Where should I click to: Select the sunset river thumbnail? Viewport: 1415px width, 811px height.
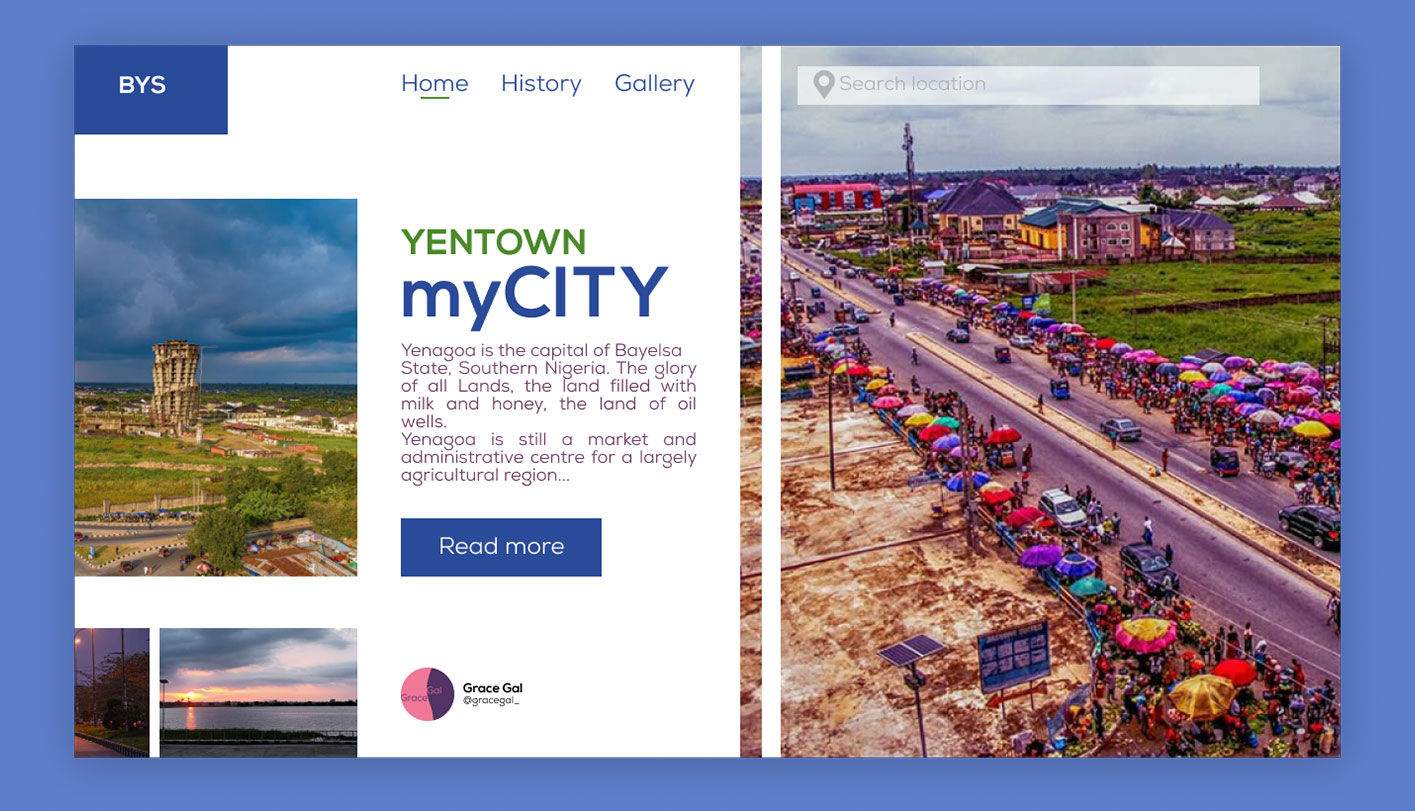point(258,692)
